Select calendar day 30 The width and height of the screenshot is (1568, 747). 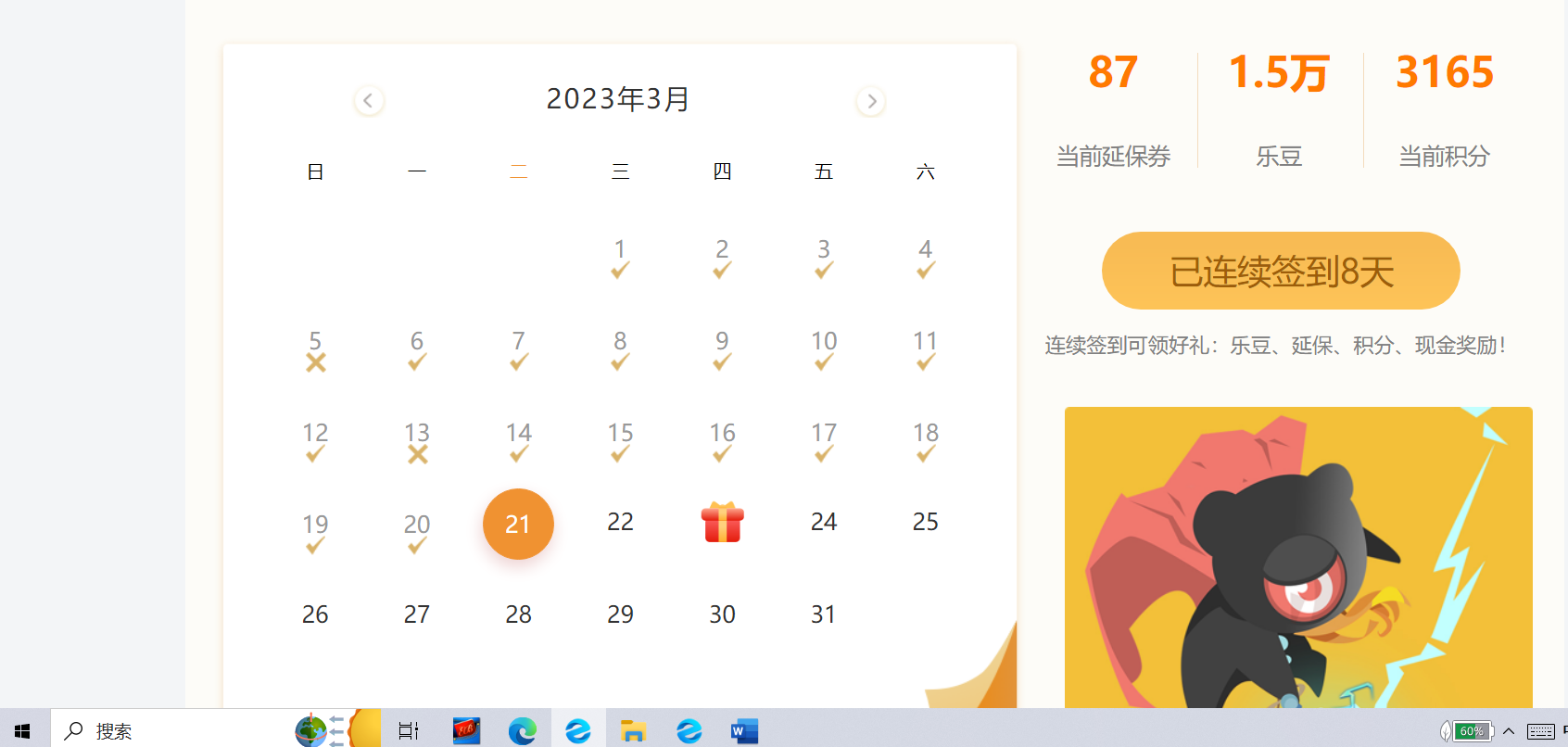pos(722,614)
